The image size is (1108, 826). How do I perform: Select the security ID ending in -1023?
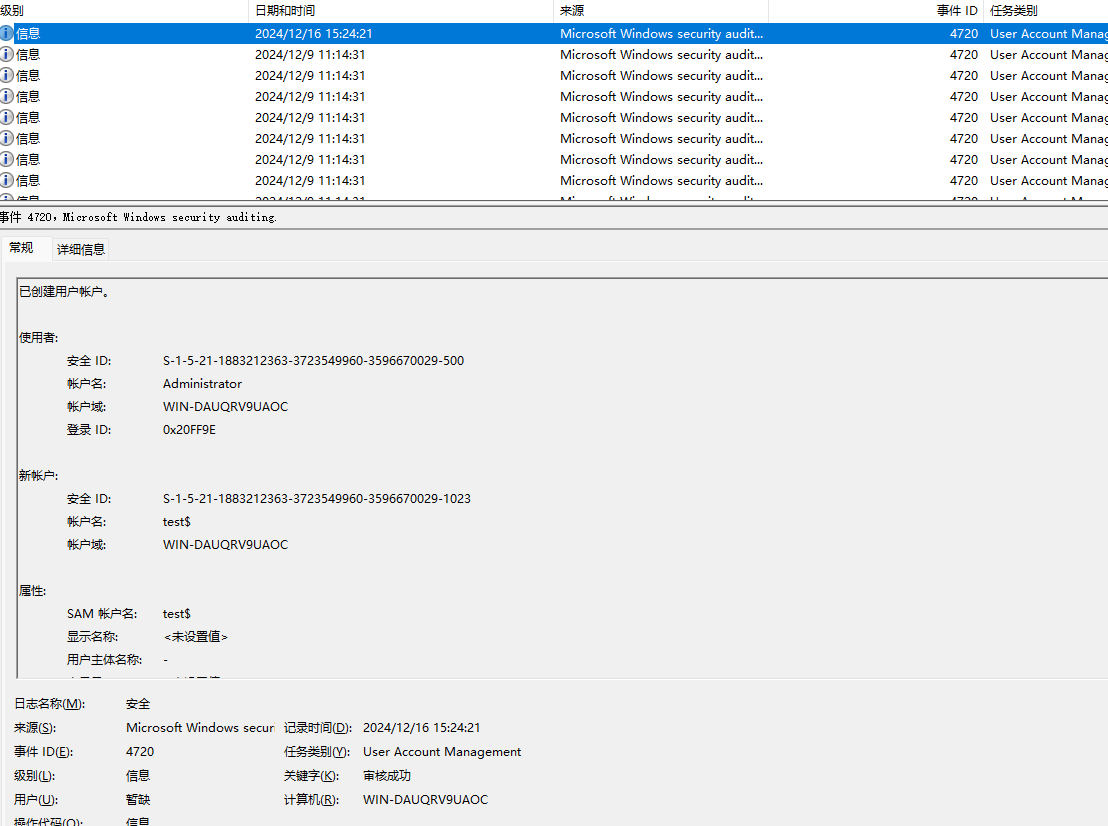pos(317,499)
